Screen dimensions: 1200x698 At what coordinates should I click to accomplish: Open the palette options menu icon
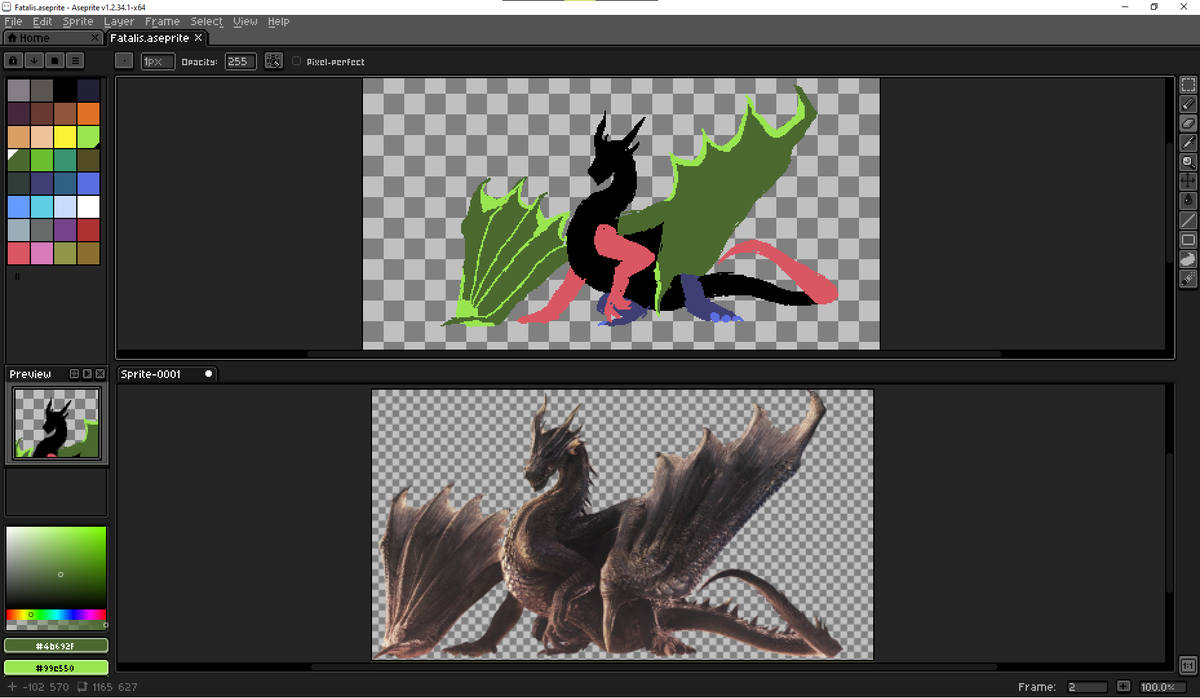pyautogui.click(x=73, y=61)
